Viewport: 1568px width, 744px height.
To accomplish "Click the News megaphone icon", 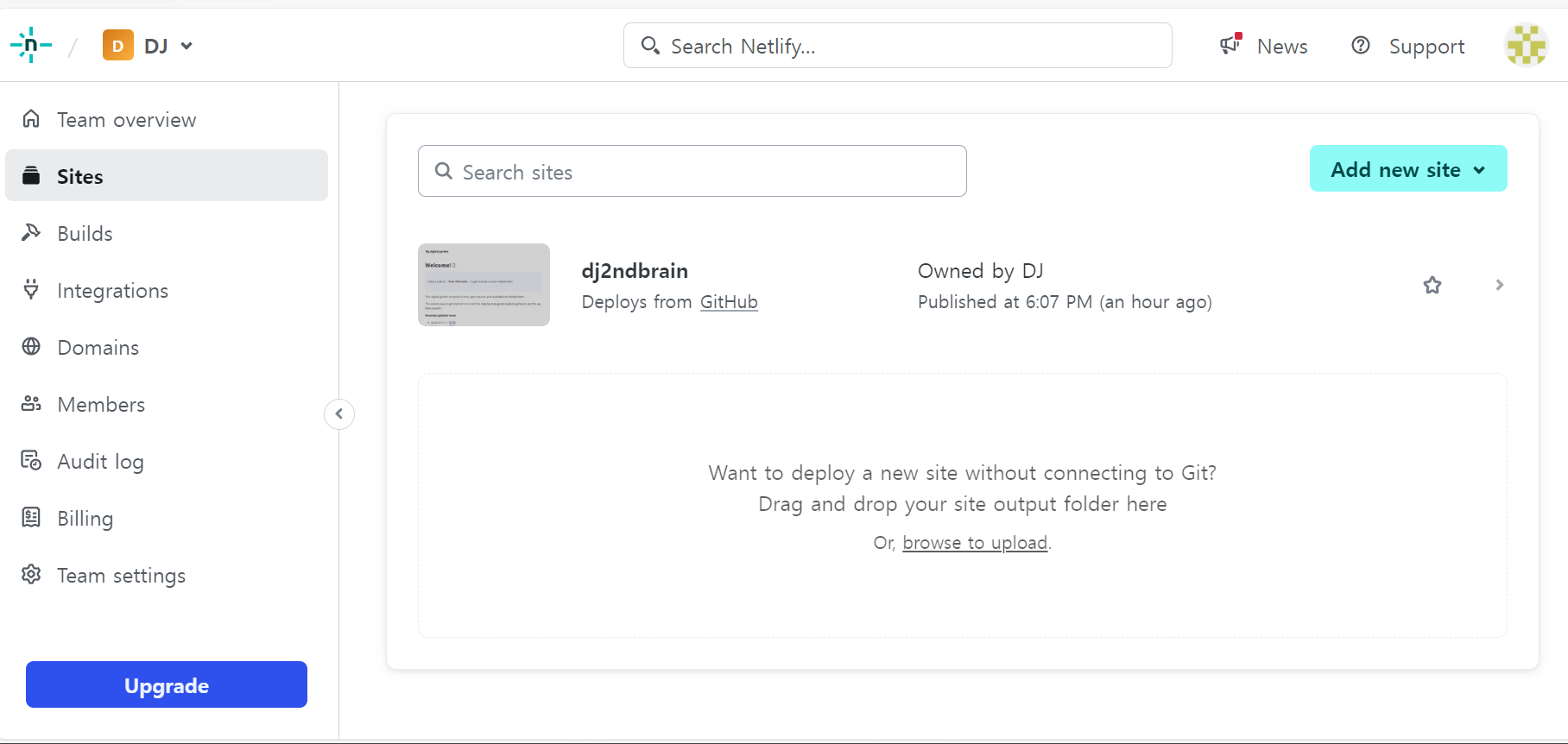I will click(1230, 44).
